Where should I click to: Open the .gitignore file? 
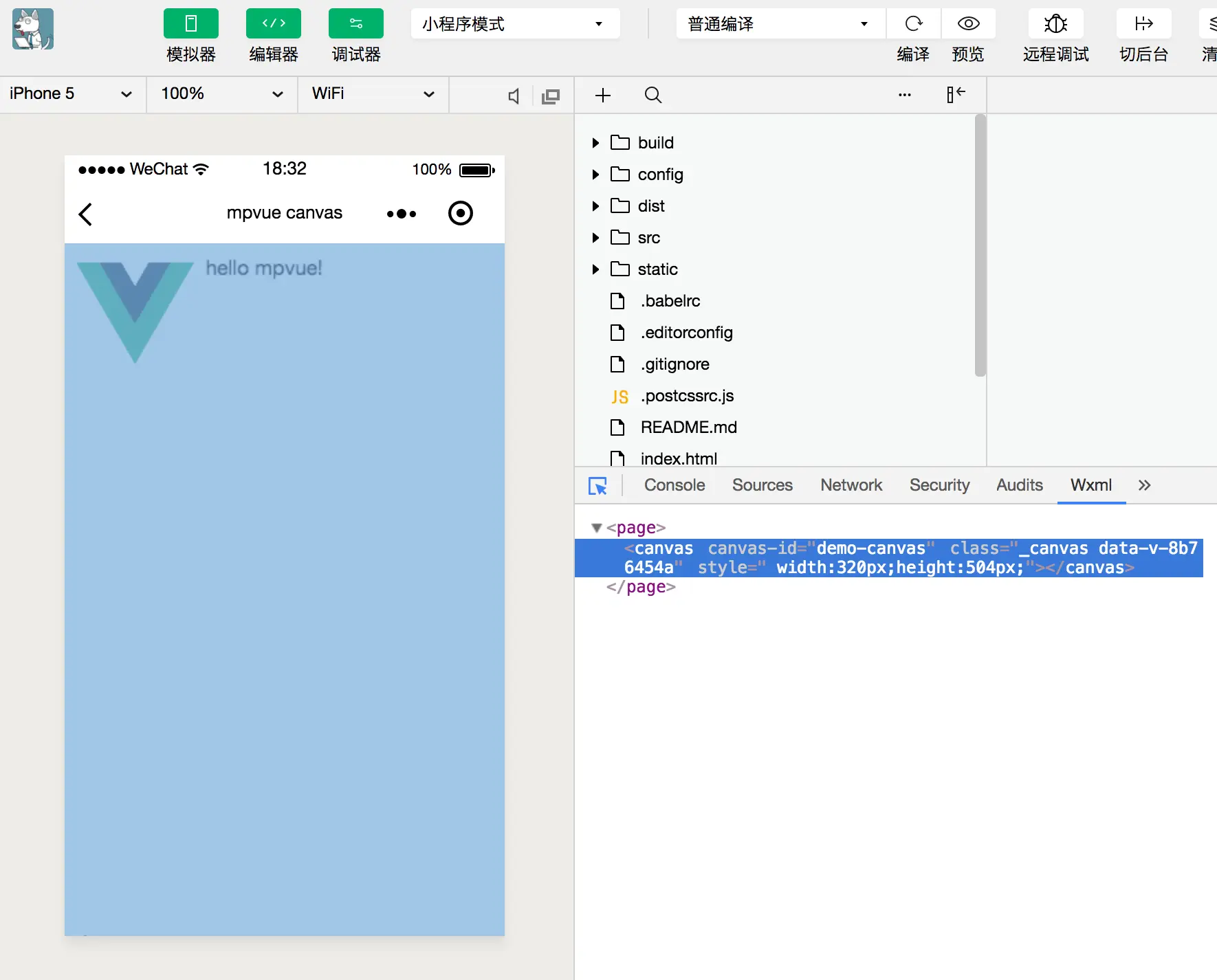click(675, 364)
